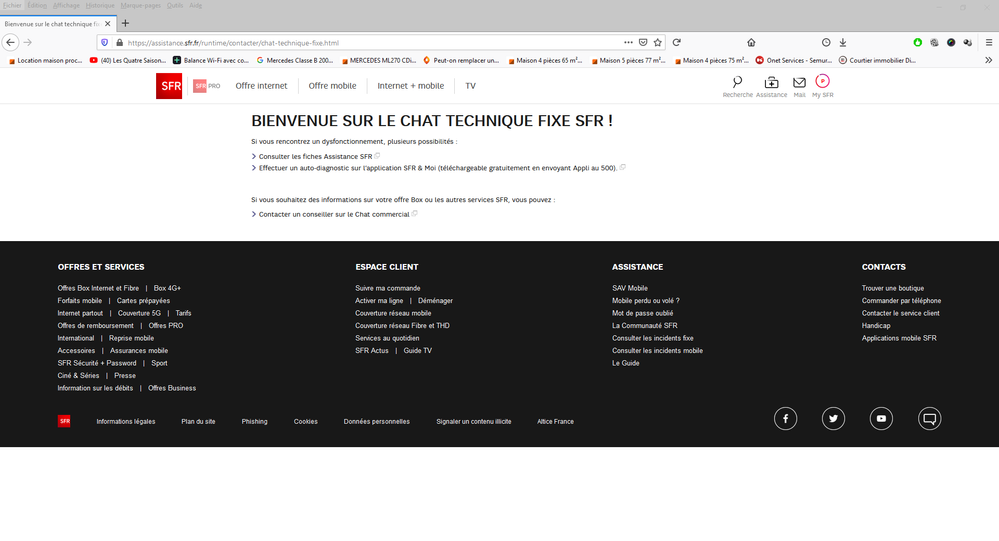
Task: Open SFR YouTube channel icon
Action: [x=881, y=419]
